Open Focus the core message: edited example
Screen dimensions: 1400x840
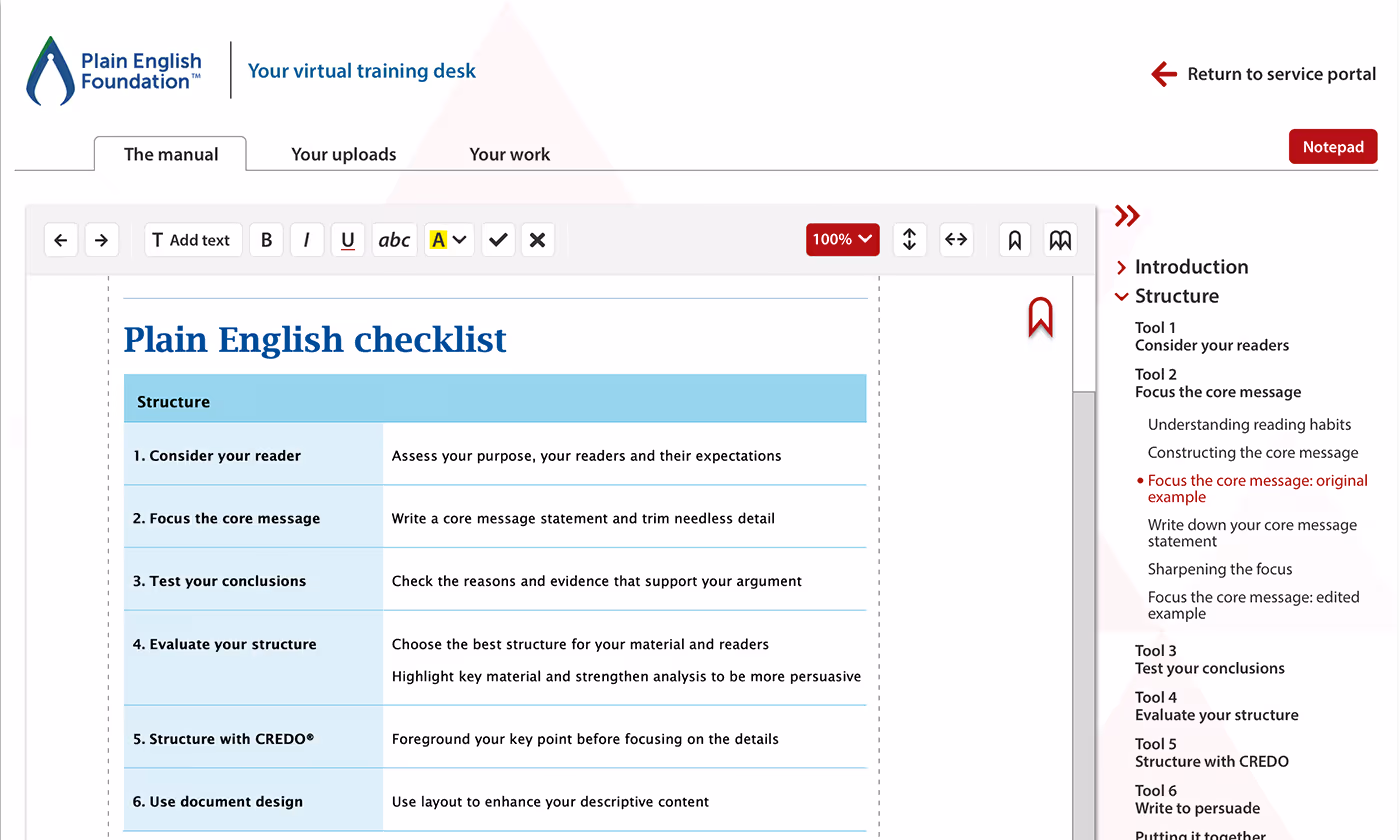pyautogui.click(x=1253, y=605)
